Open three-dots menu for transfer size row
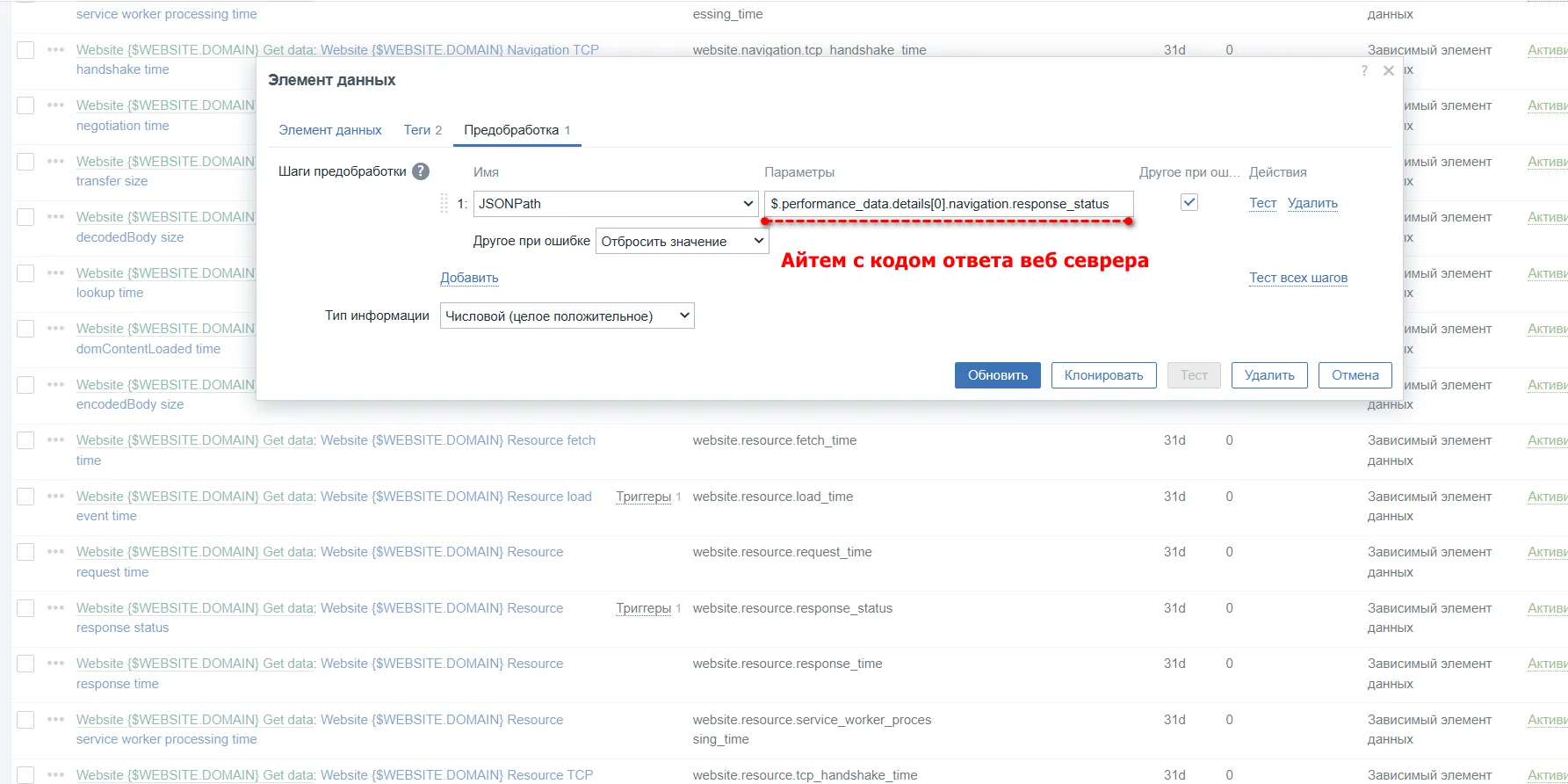The image size is (1568, 784). pyautogui.click(x=56, y=161)
